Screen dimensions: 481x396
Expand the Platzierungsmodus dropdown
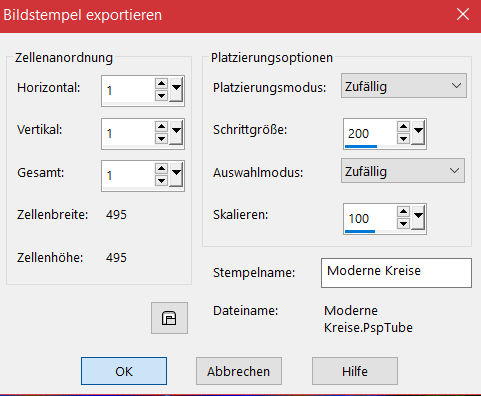pos(403,86)
